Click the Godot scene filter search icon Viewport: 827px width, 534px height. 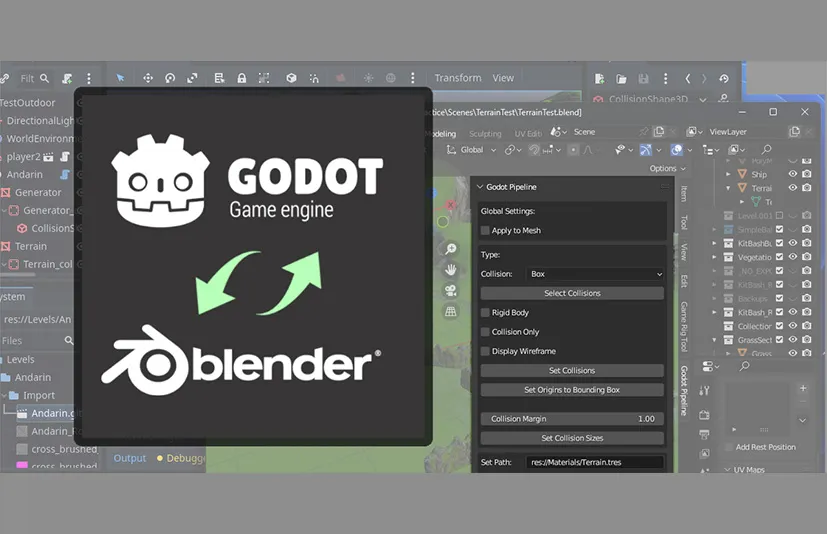point(44,78)
